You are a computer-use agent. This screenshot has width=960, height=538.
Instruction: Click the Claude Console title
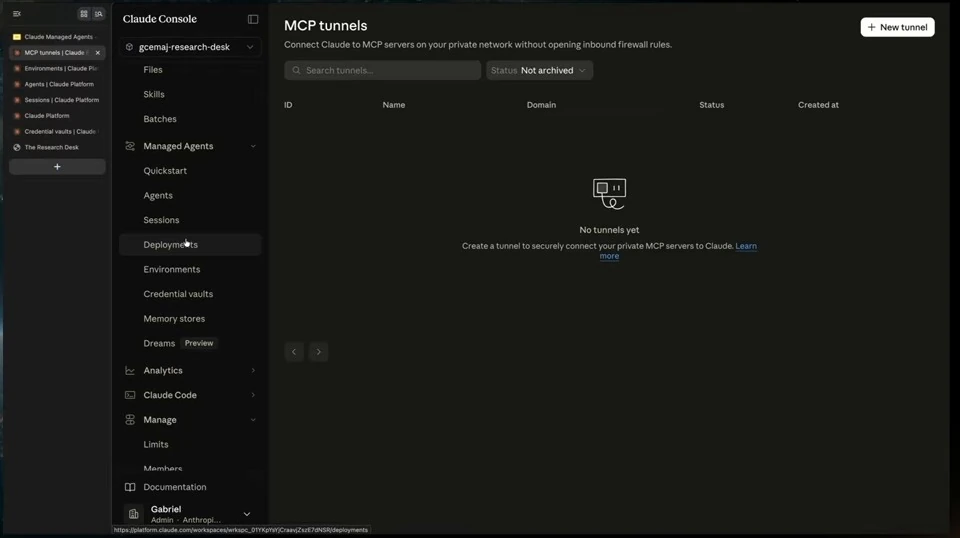click(160, 19)
